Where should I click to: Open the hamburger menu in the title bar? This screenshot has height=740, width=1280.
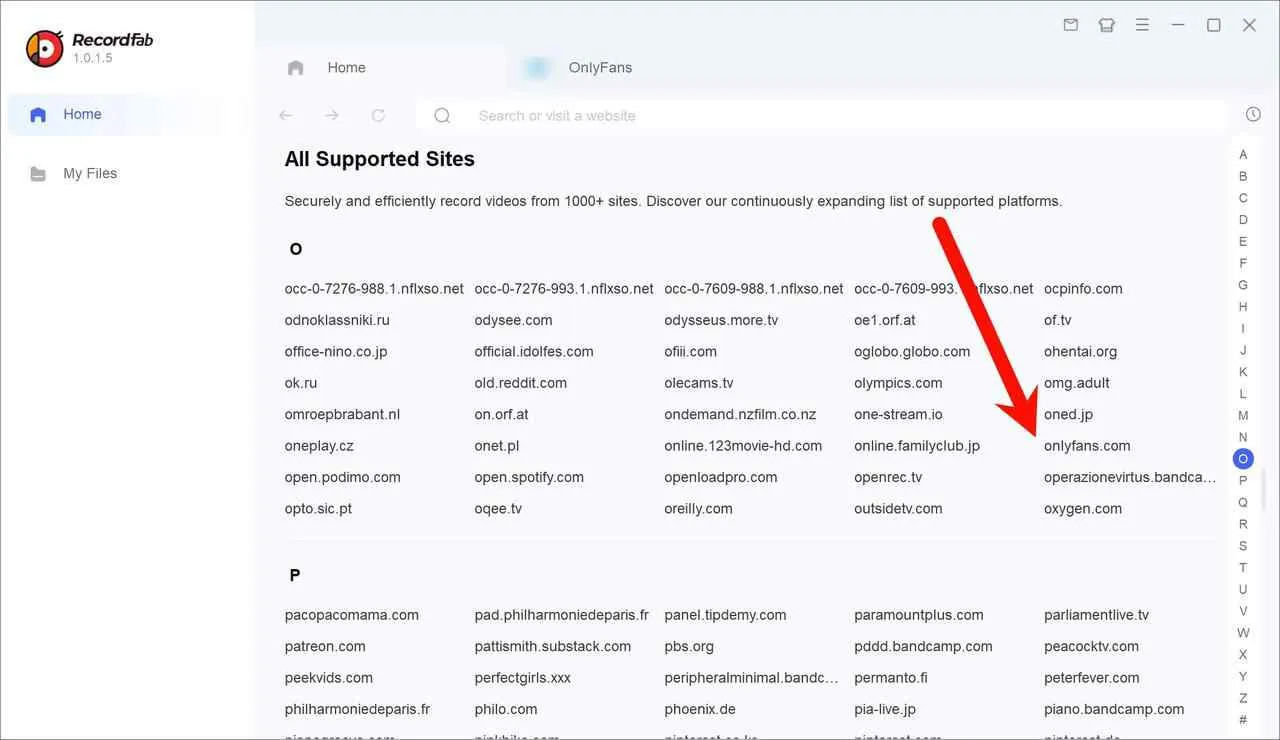[x=1142, y=24]
